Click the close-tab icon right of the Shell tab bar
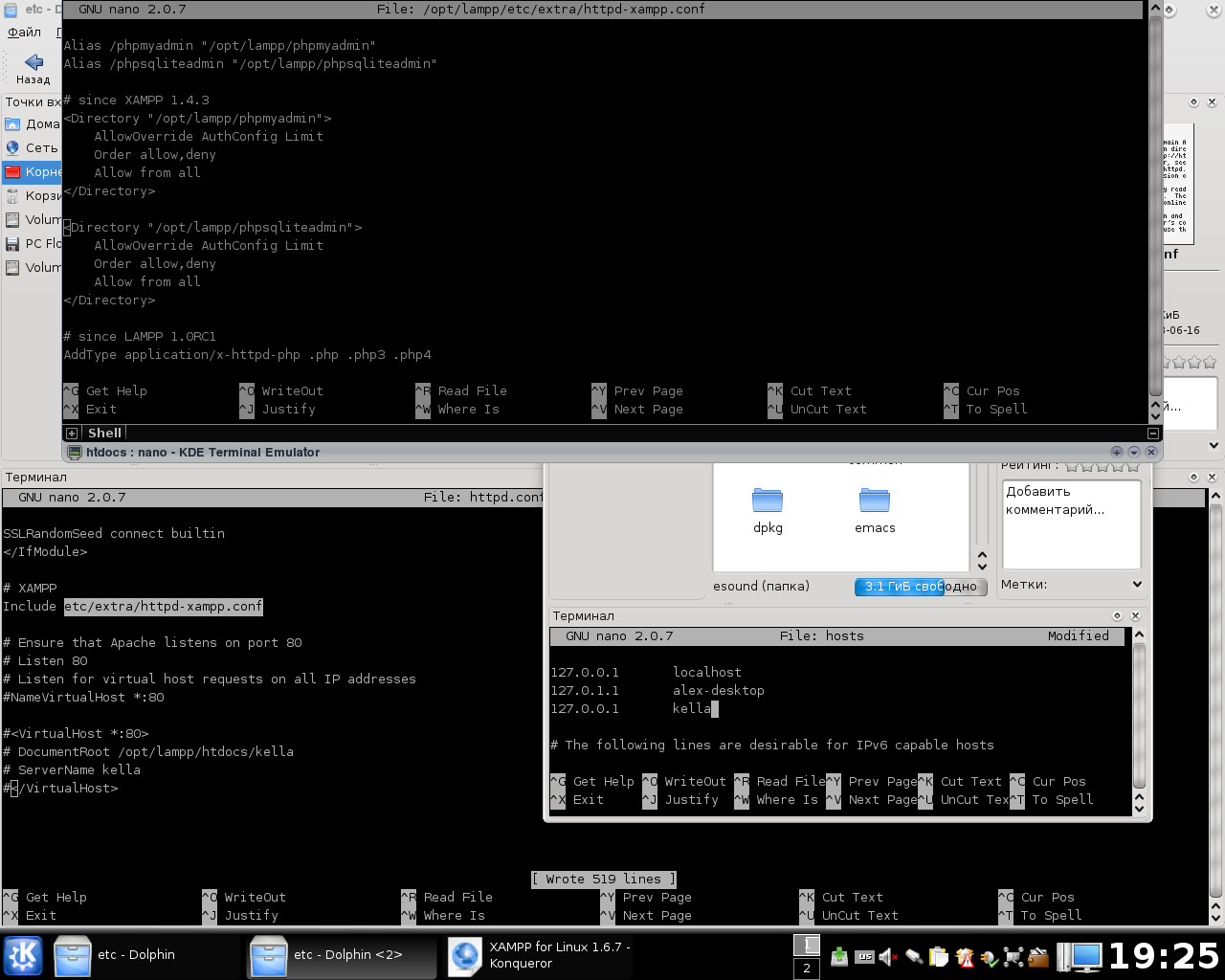Viewport: 1225px width, 980px height. pyautogui.click(x=1153, y=434)
